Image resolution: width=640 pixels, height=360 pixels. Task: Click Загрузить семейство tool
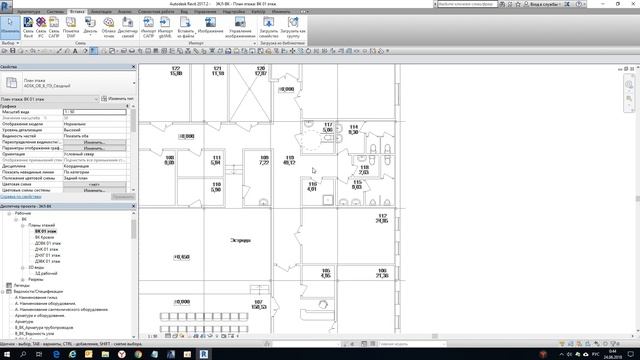click(268, 27)
